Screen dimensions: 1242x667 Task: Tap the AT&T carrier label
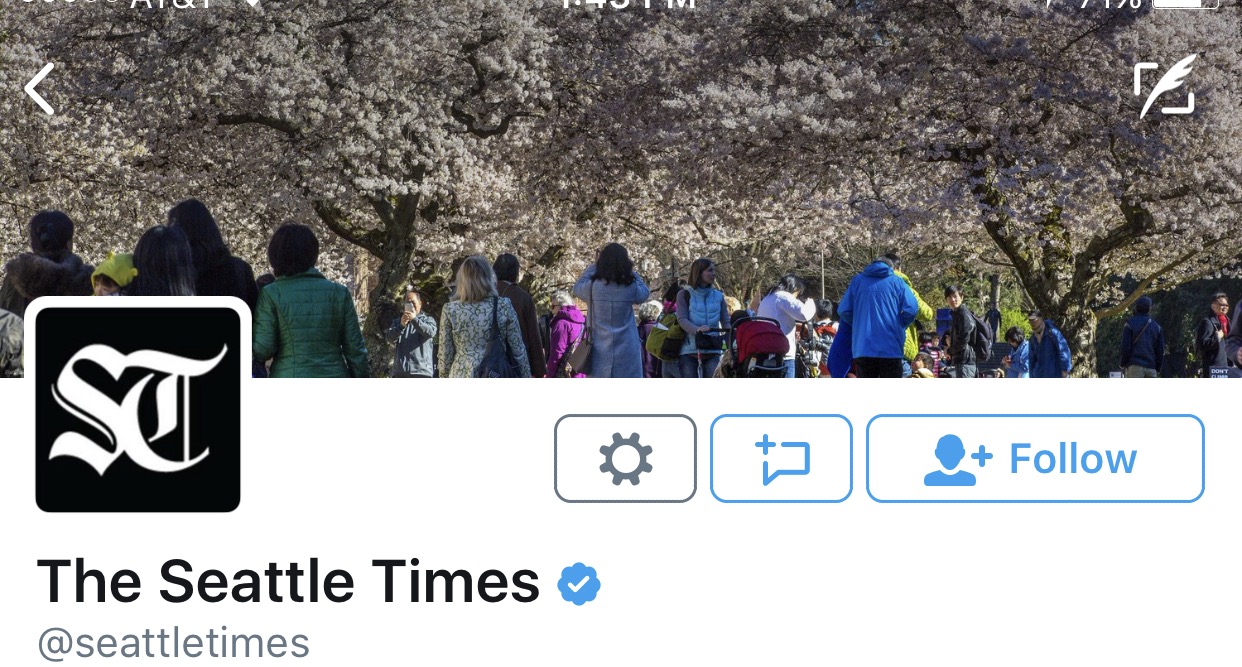point(172,3)
